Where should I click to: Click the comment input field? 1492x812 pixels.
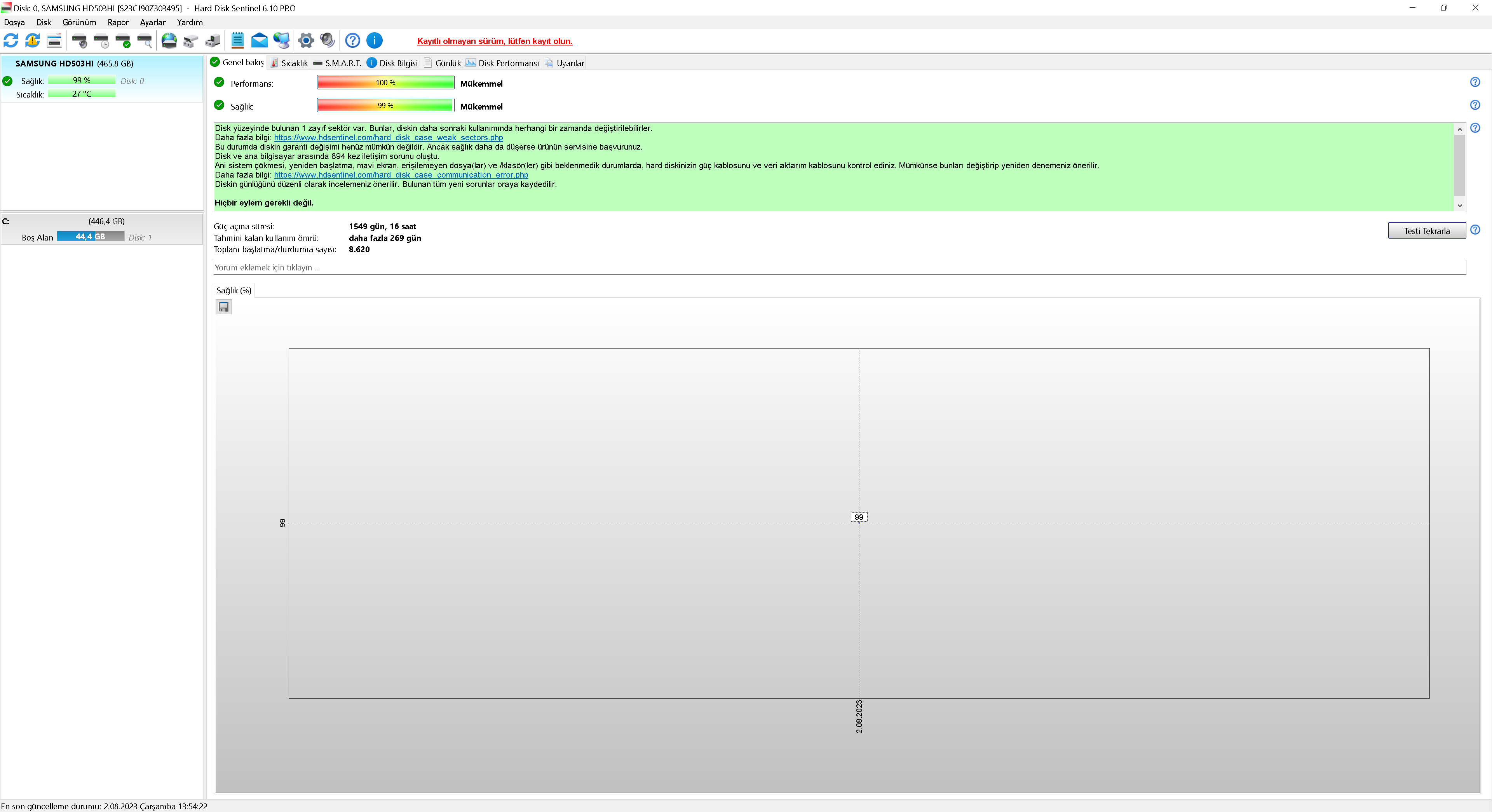click(839, 268)
